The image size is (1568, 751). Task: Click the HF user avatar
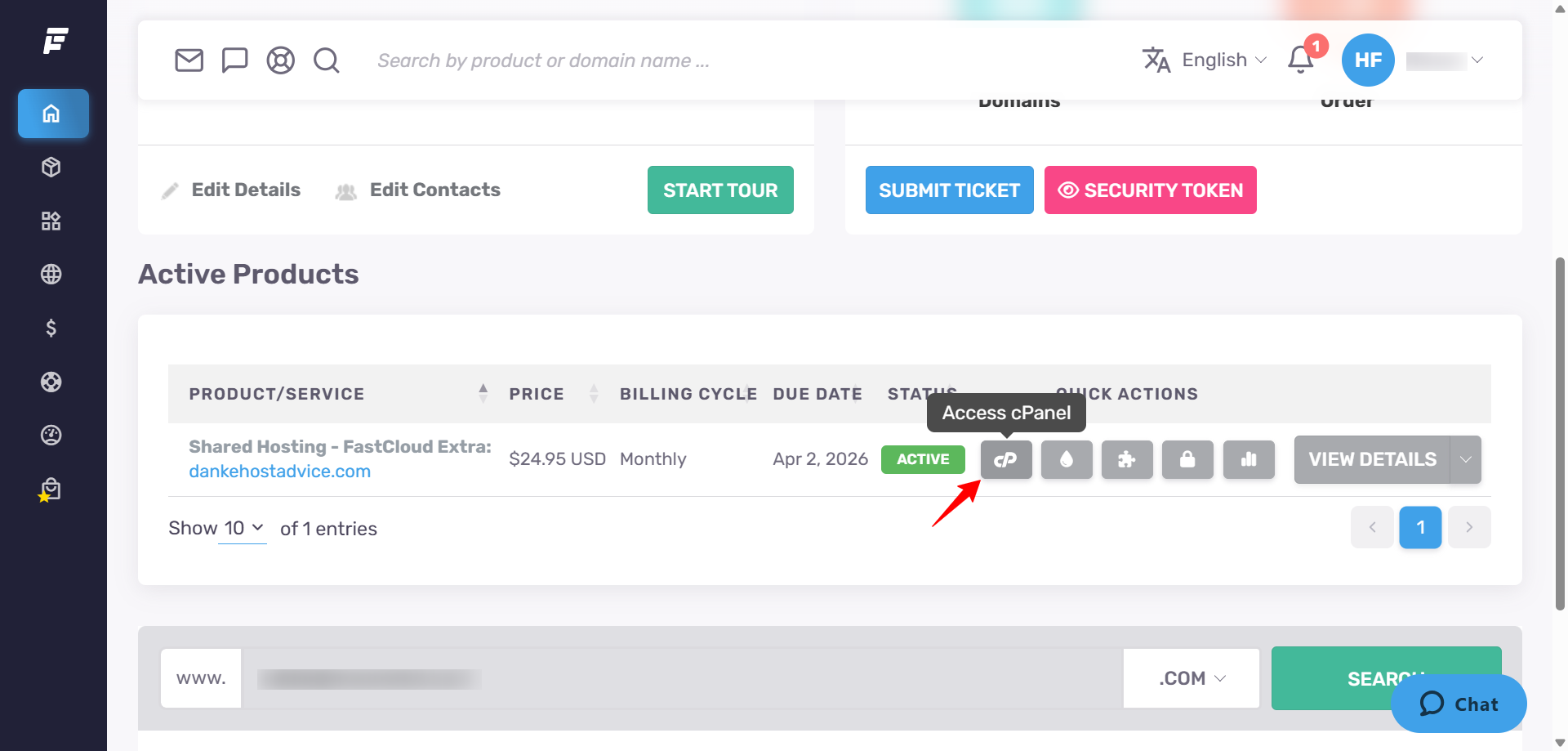click(x=1368, y=60)
